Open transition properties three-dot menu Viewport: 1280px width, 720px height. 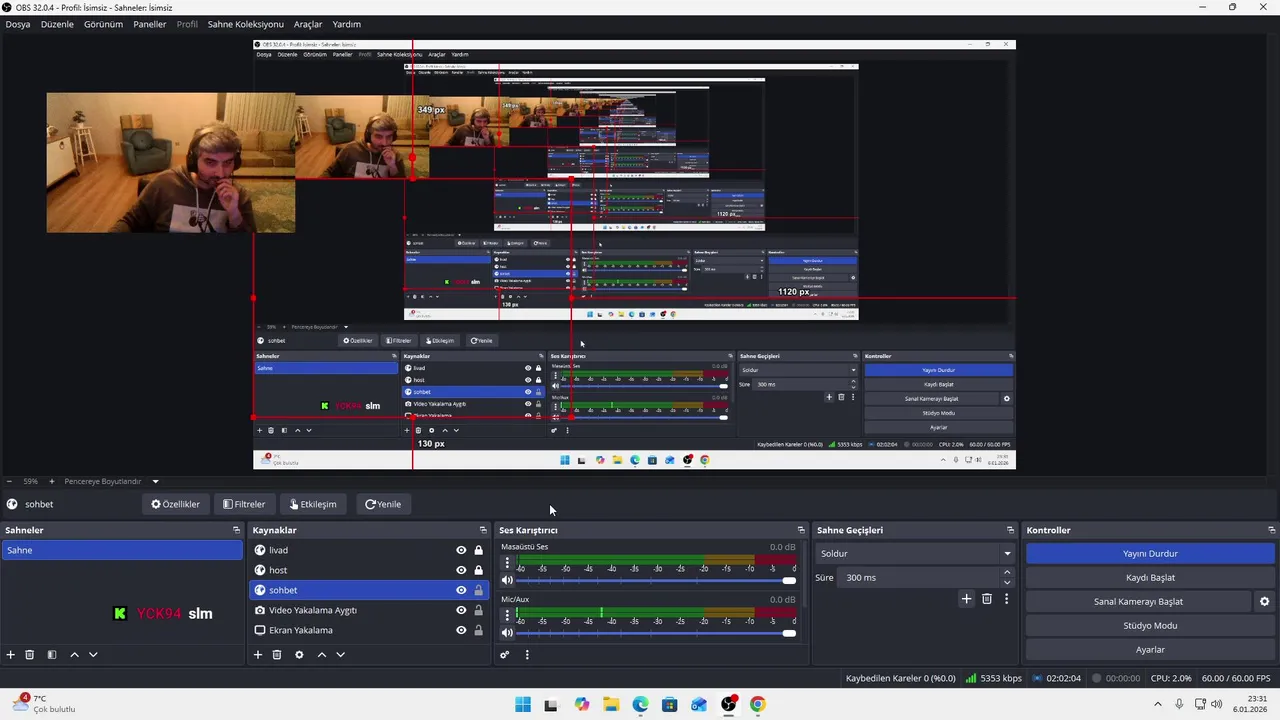(1006, 599)
